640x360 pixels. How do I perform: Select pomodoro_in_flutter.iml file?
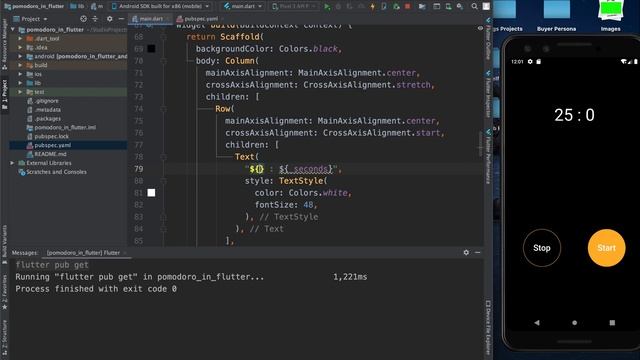click(61, 127)
